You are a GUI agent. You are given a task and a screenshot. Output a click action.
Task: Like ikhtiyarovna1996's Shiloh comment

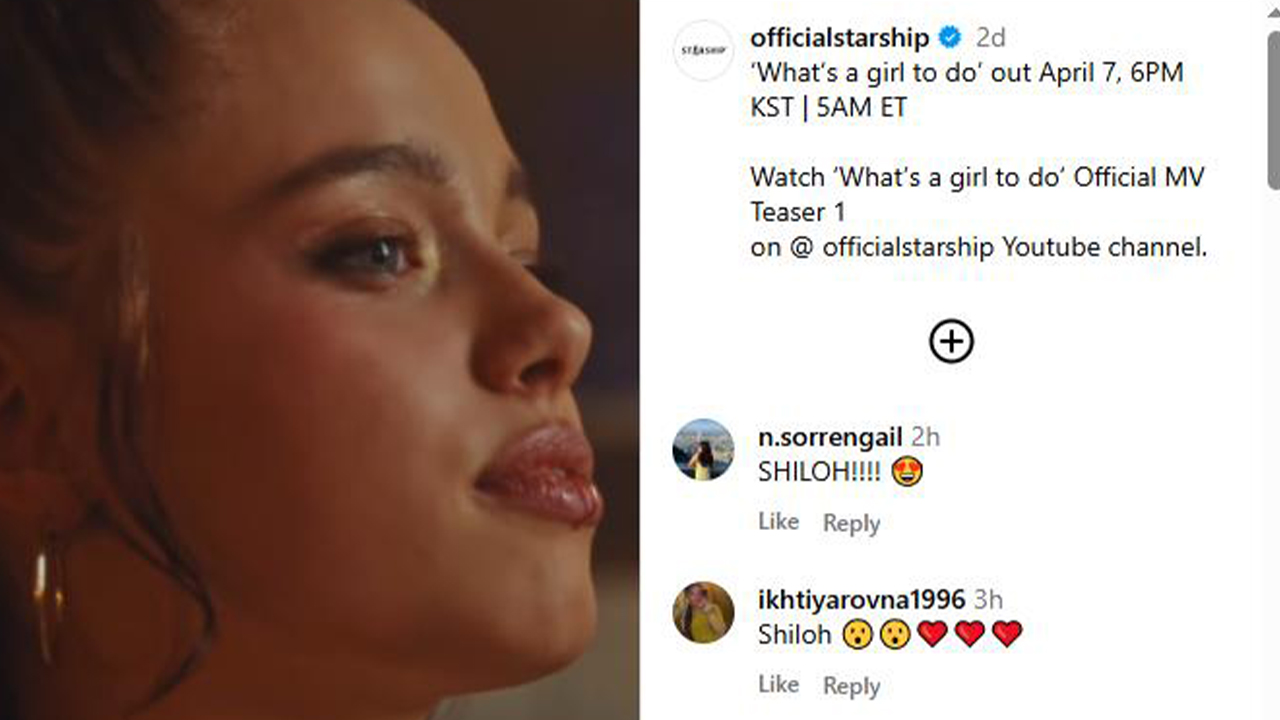(778, 685)
